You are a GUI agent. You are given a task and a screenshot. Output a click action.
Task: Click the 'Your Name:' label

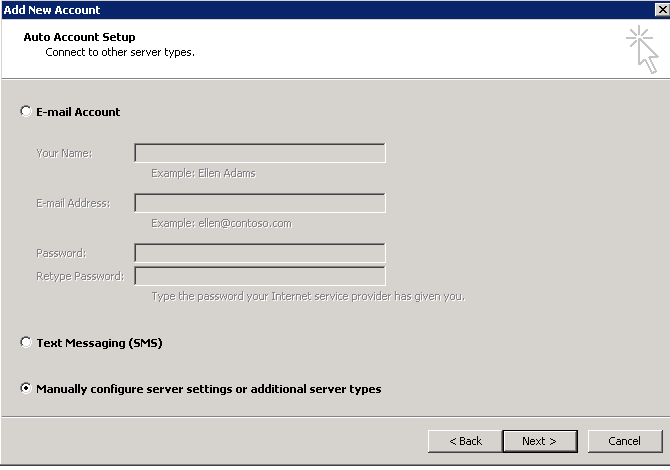click(x=64, y=153)
